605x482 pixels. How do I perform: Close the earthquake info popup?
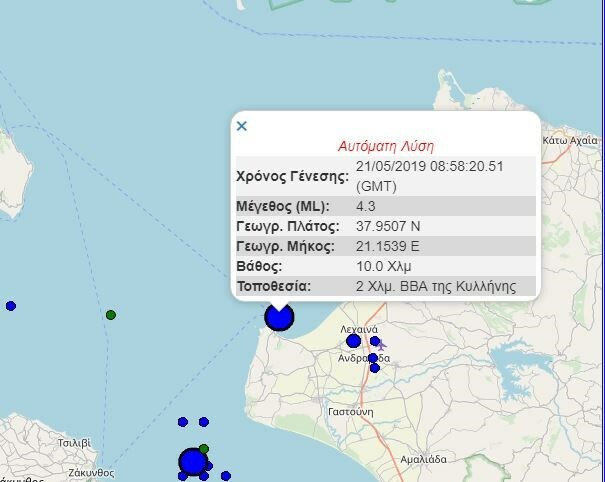(x=241, y=126)
